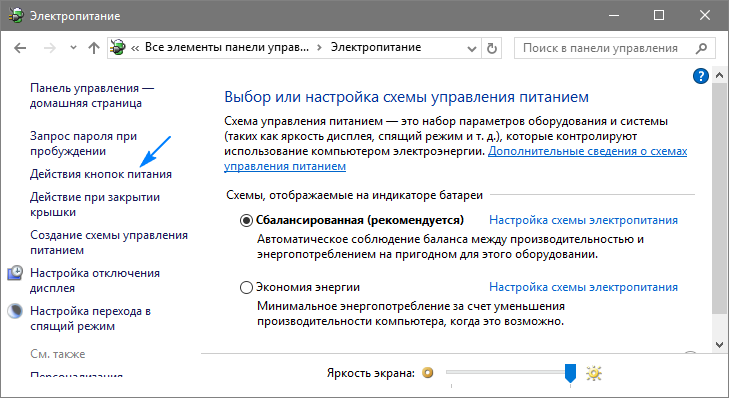Click Электропитание breadcrumb in address bar

click(376, 47)
